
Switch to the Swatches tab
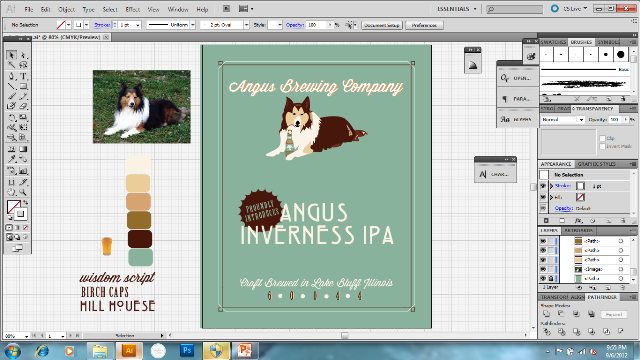pyautogui.click(x=553, y=42)
